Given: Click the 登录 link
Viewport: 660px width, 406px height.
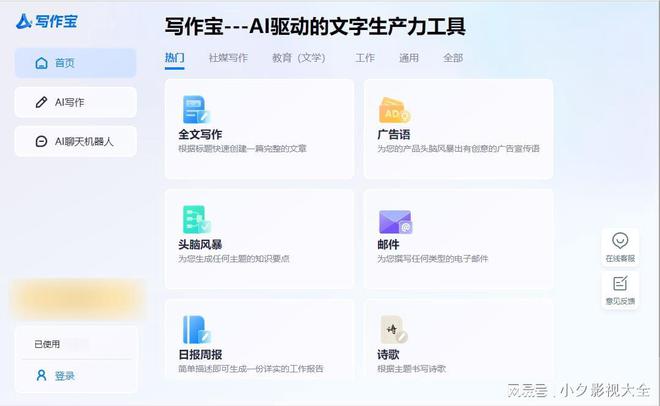Looking at the screenshot, I should point(64,375).
